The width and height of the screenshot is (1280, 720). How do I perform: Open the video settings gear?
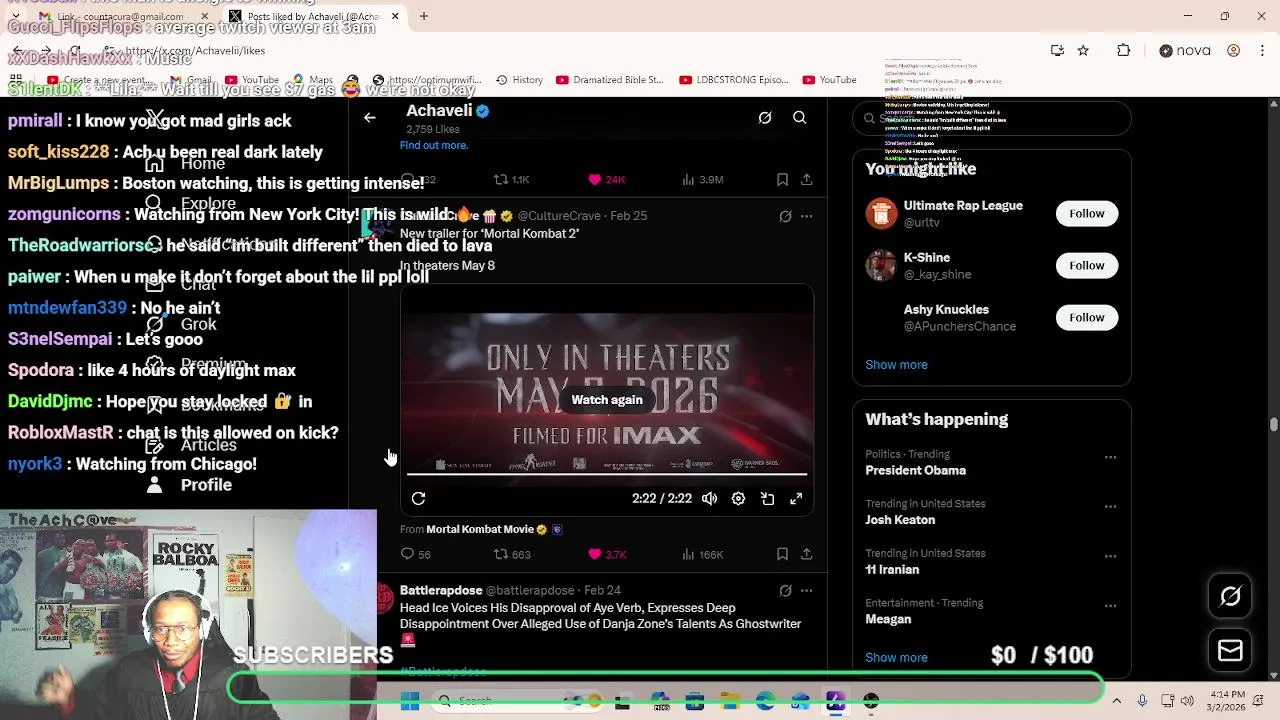click(x=738, y=498)
